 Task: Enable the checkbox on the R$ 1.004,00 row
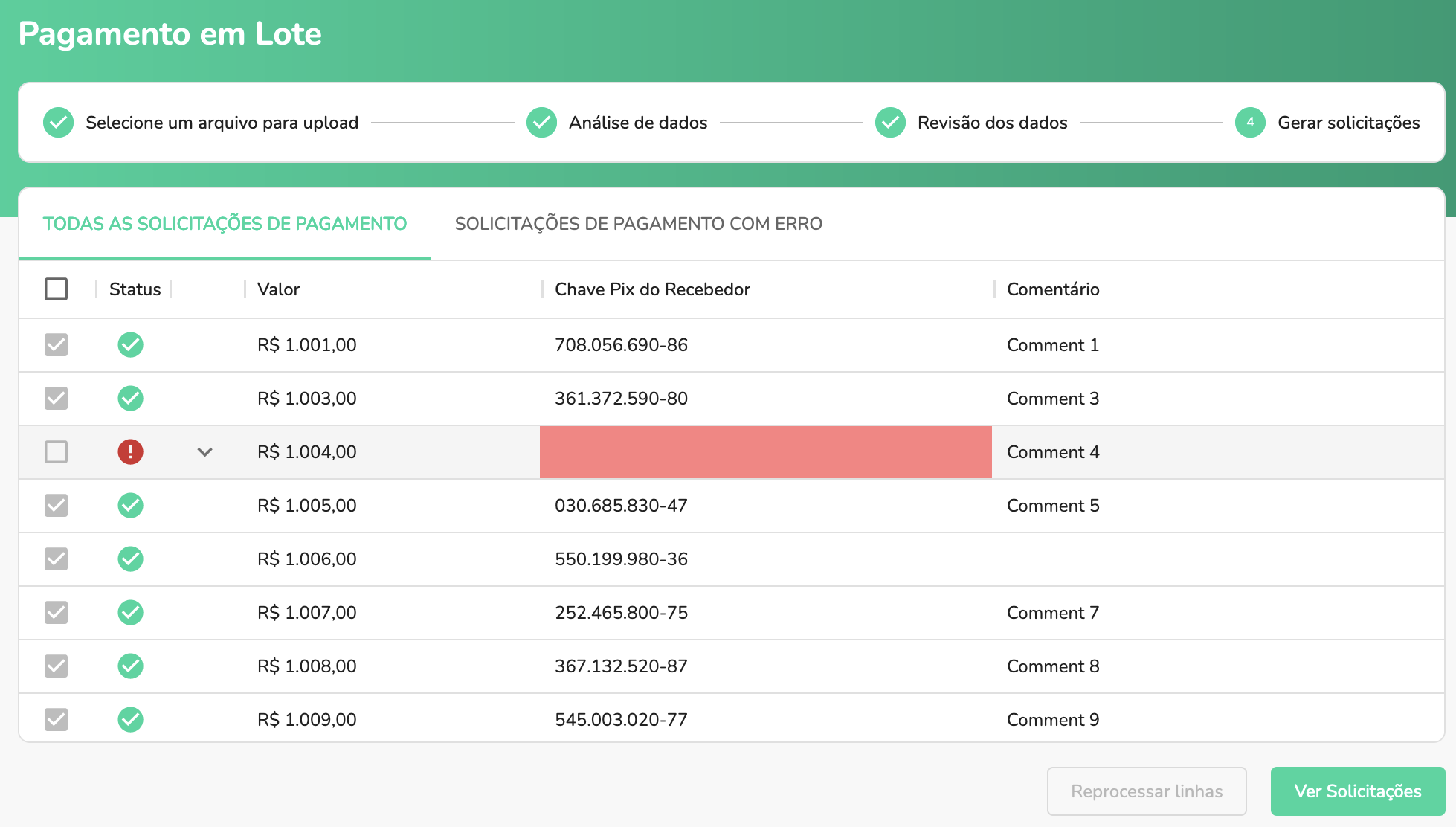pos(56,451)
